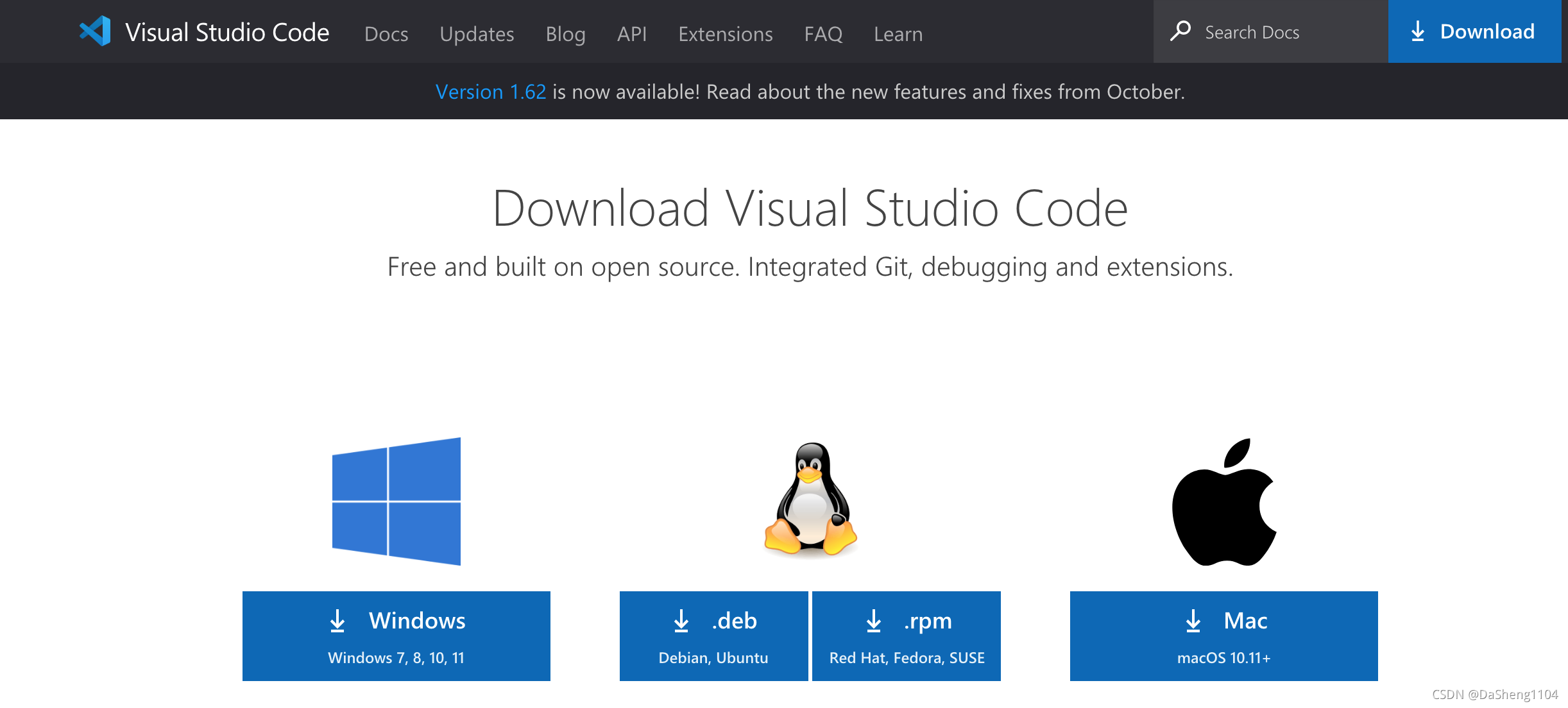Download the Windows installer

[x=396, y=636]
